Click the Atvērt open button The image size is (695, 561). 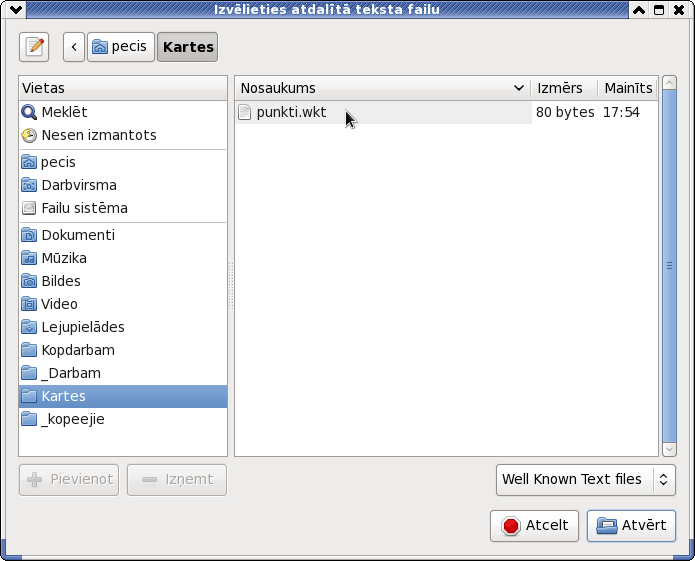(631, 526)
